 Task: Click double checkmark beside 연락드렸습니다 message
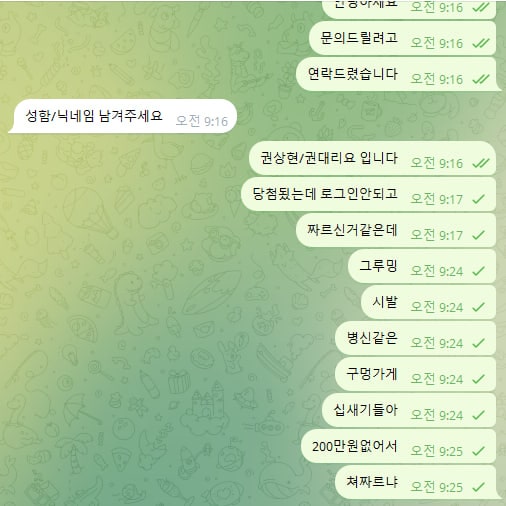pyautogui.click(x=481, y=79)
